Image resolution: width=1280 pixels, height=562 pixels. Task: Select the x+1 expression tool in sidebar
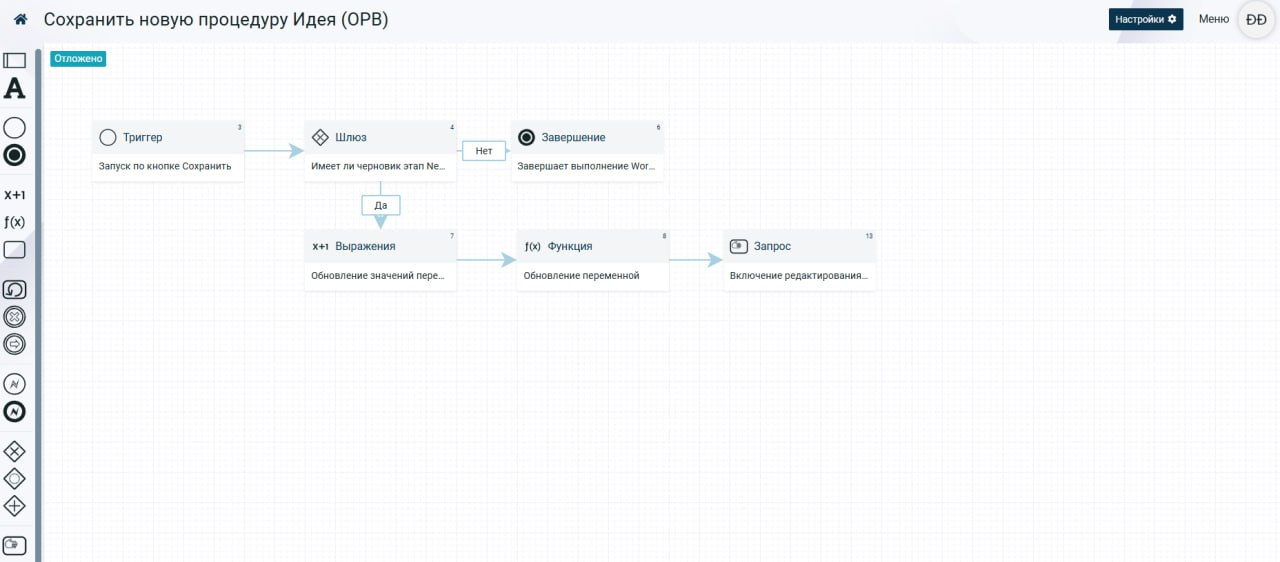(15, 195)
